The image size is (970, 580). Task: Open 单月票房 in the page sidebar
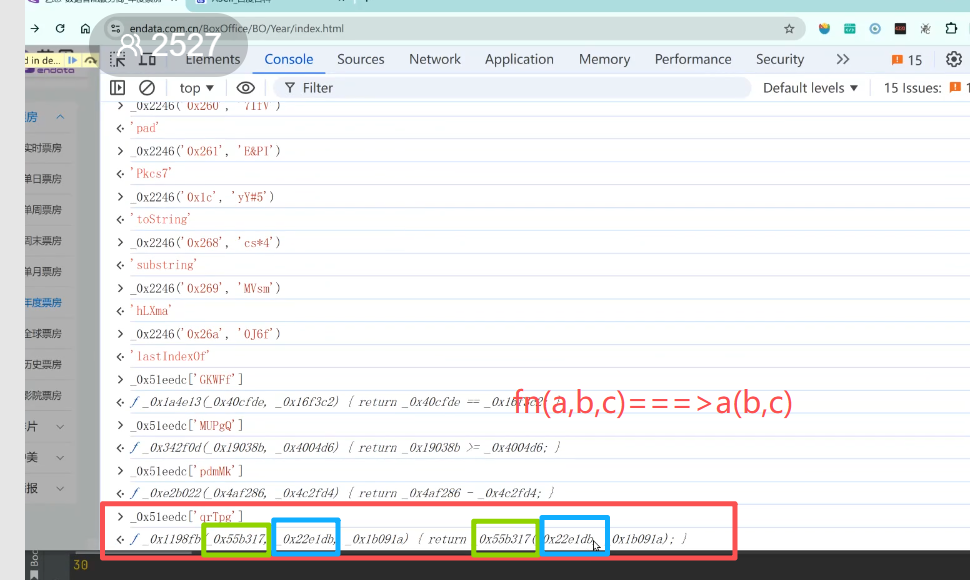43,272
